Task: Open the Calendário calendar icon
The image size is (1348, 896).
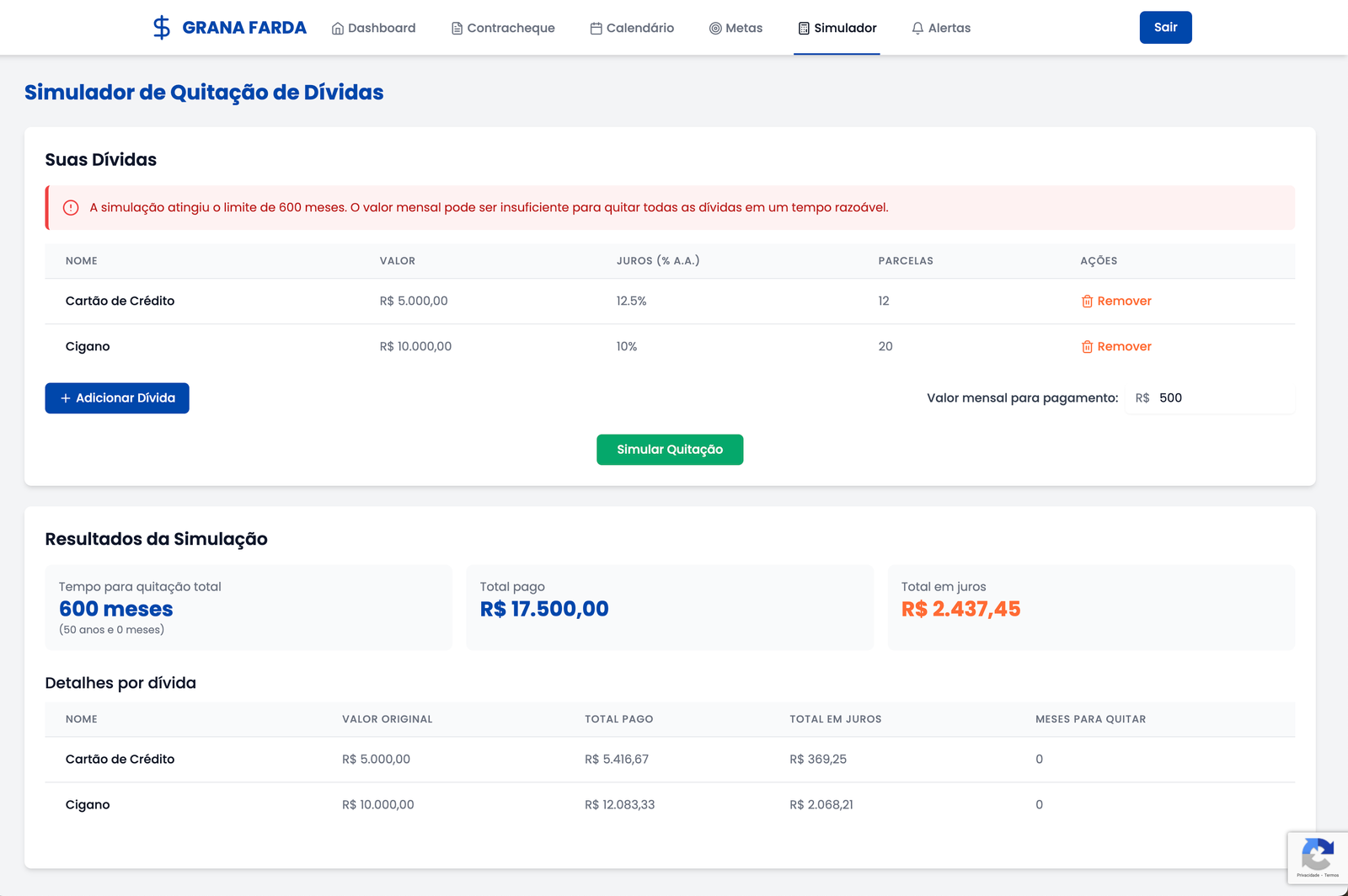Action: 595,28
